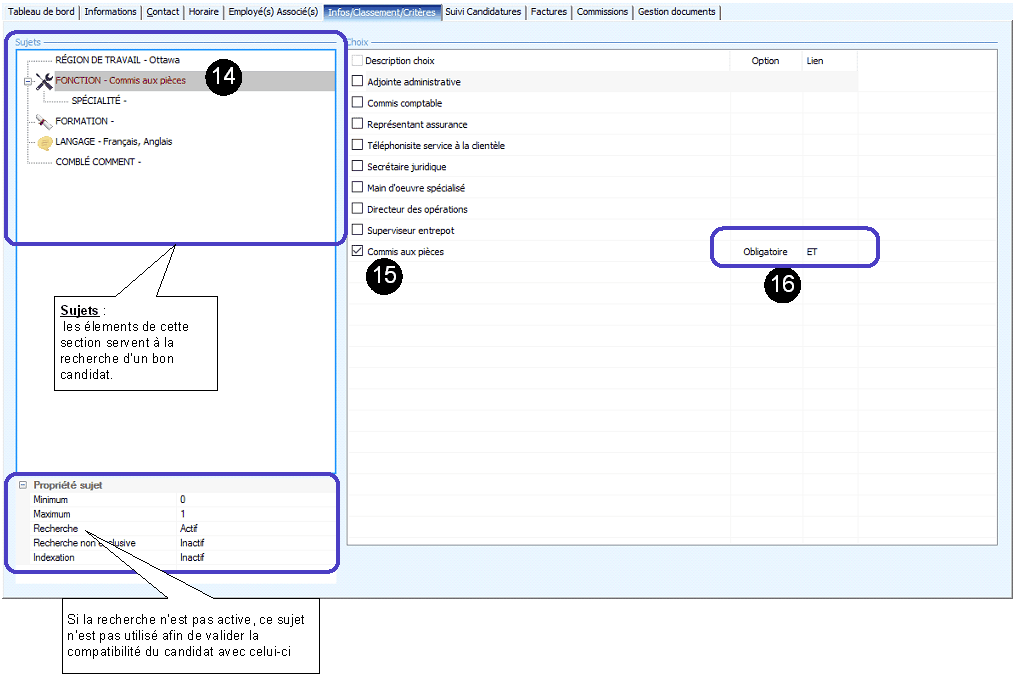Click the diploma icon beside FORMATION
The width and height of the screenshot is (1016, 676).
43,121
